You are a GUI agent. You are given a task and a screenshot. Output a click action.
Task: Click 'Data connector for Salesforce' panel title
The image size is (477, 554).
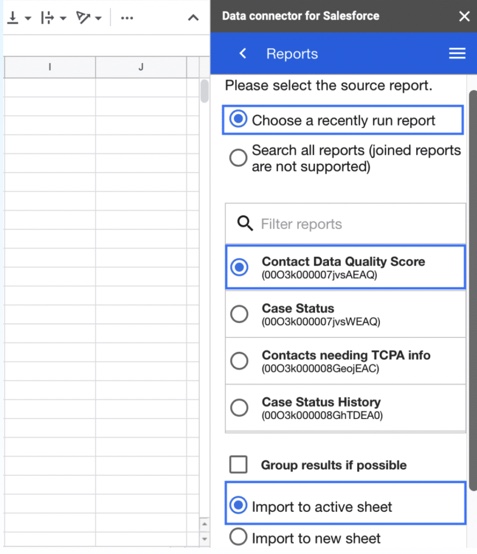(x=300, y=16)
